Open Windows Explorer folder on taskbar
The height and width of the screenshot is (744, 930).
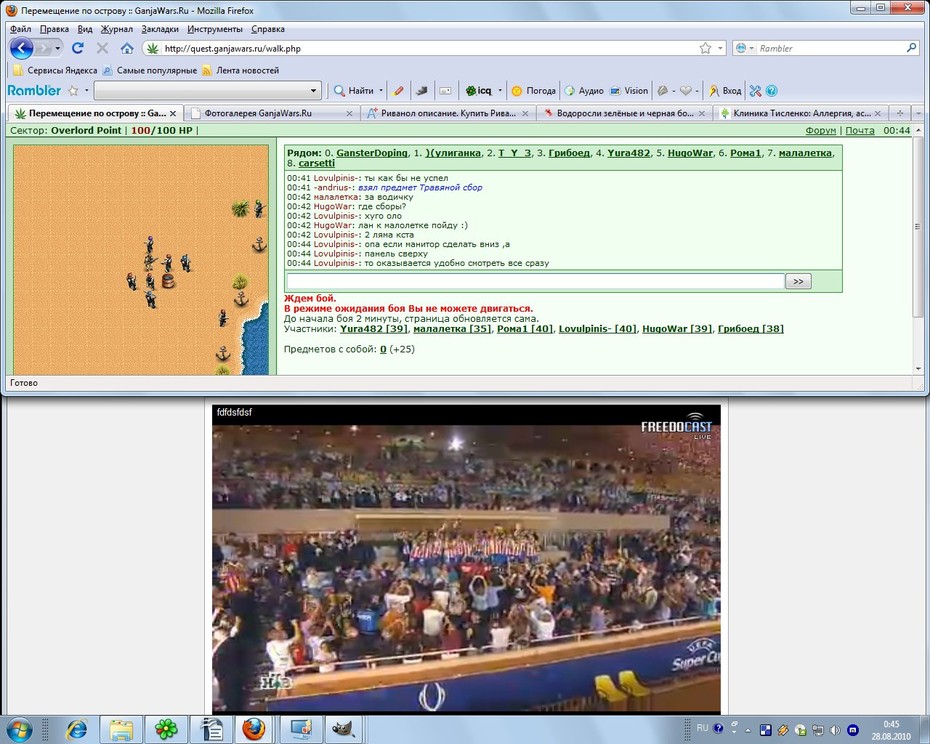coord(121,729)
